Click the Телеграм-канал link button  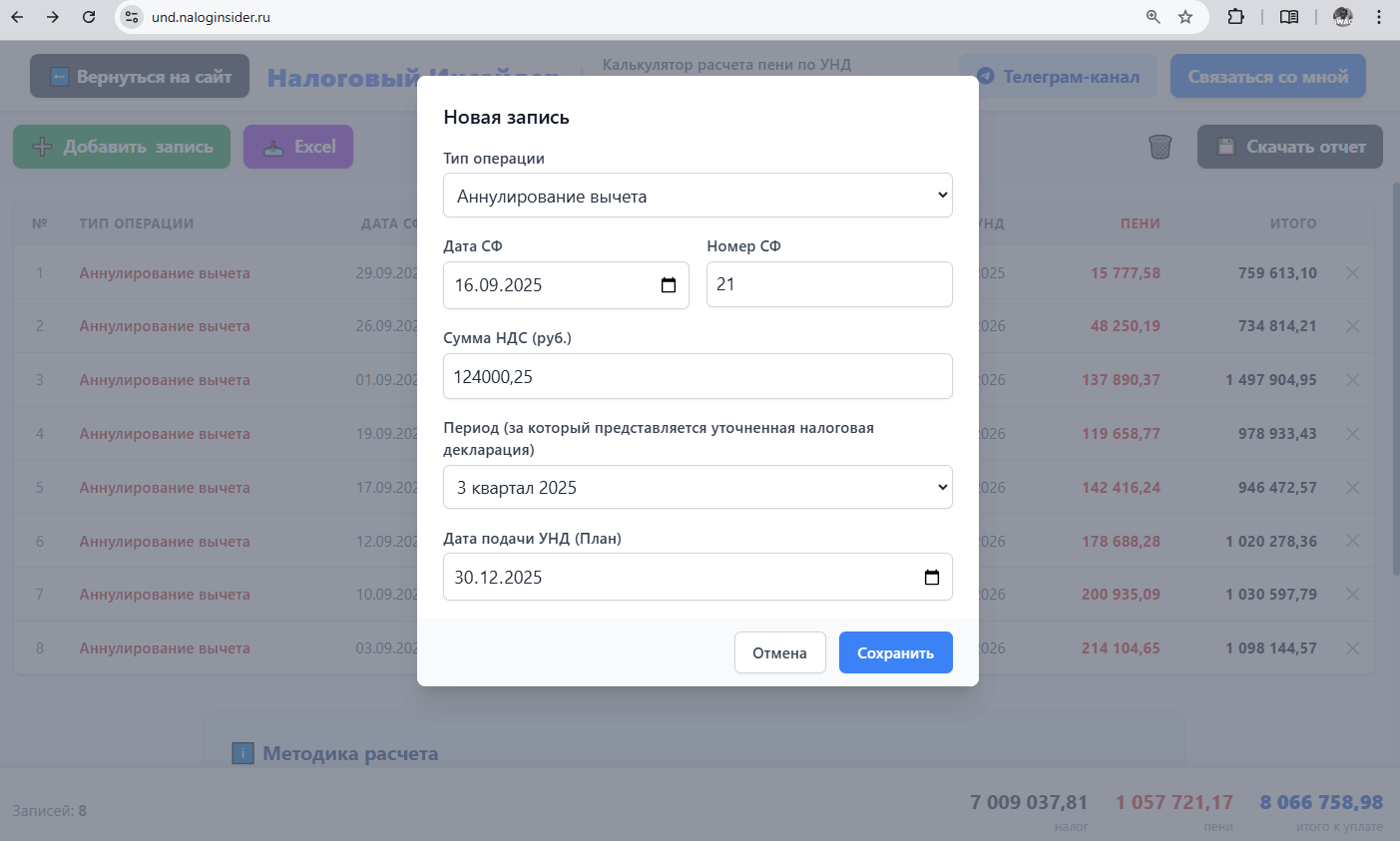1058,77
